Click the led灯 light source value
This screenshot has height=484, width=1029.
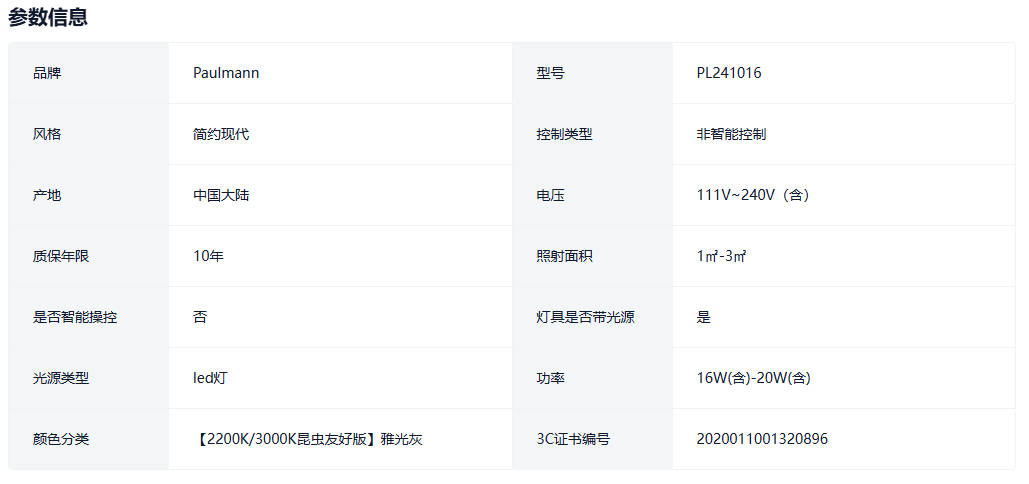point(211,378)
